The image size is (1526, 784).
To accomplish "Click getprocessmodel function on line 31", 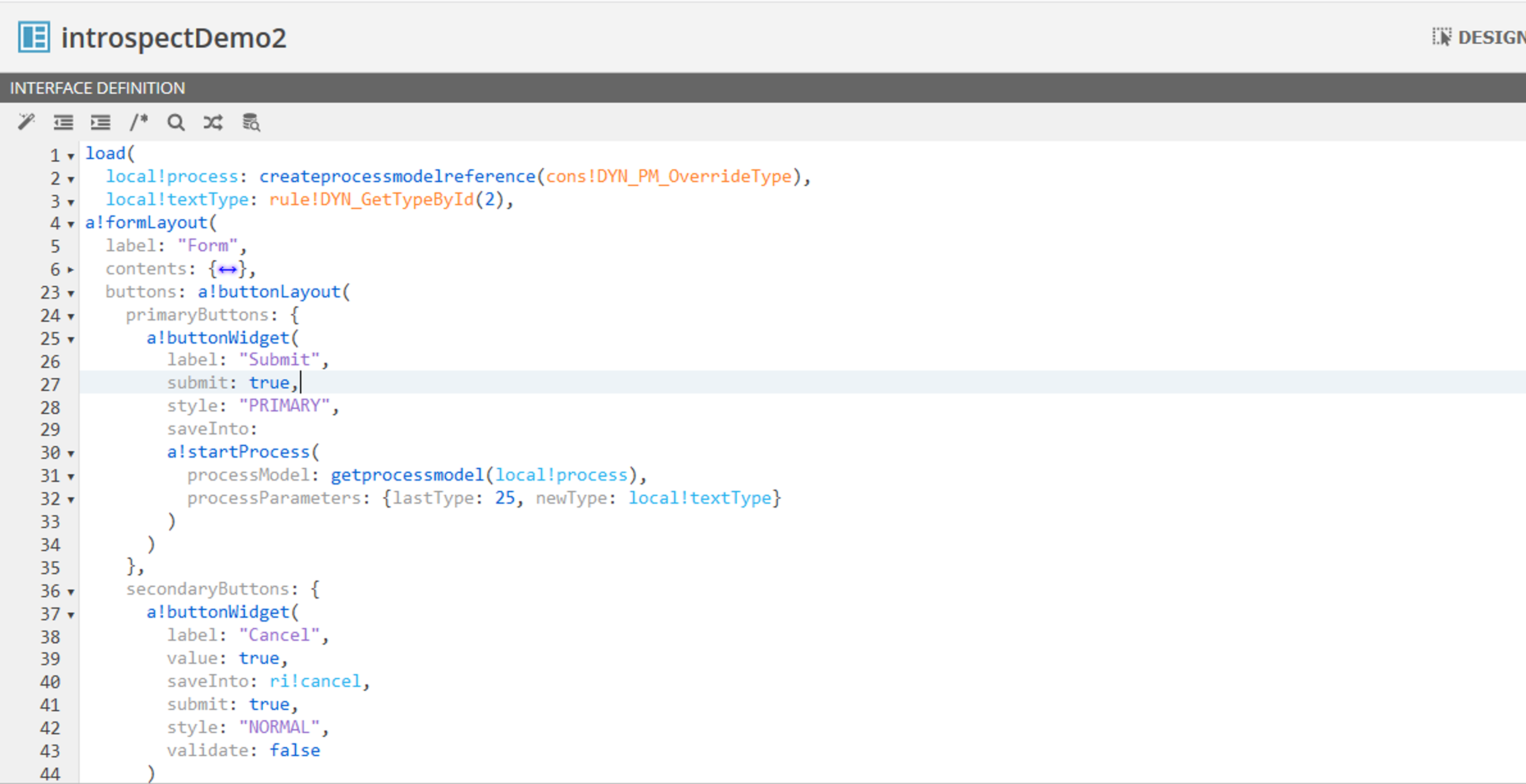I will click(408, 475).
